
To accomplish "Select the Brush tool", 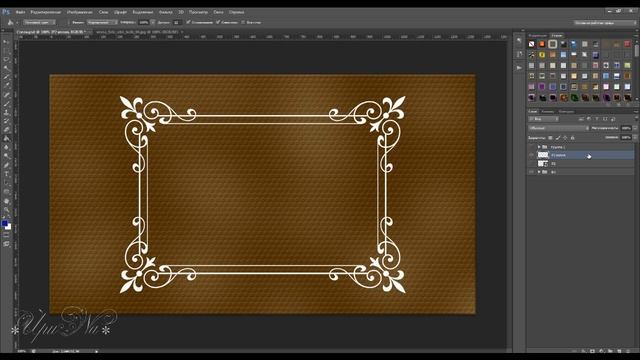I will pos(6,104).
